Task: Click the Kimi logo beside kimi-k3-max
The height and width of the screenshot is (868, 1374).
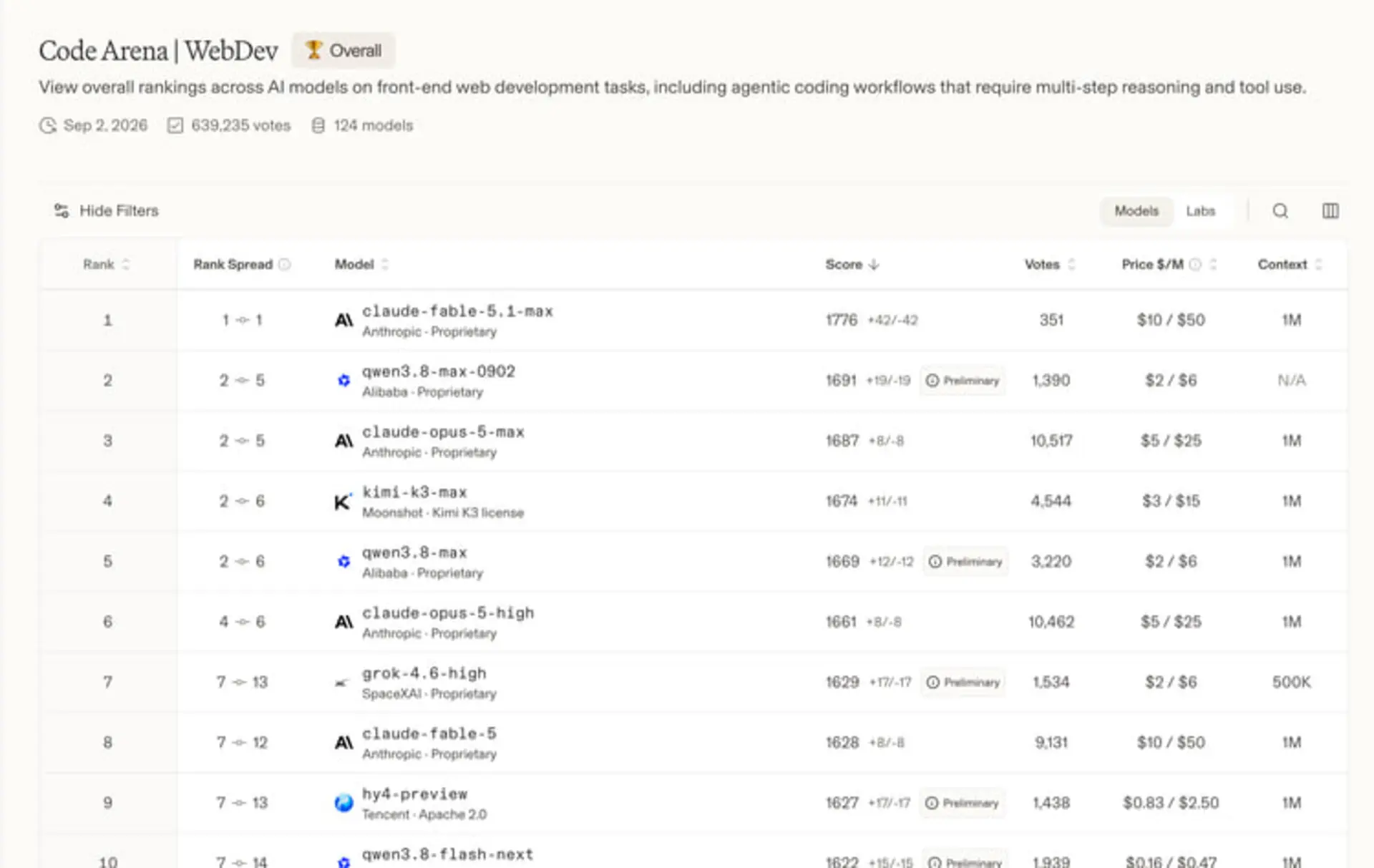Action: (x=343, y=501)
